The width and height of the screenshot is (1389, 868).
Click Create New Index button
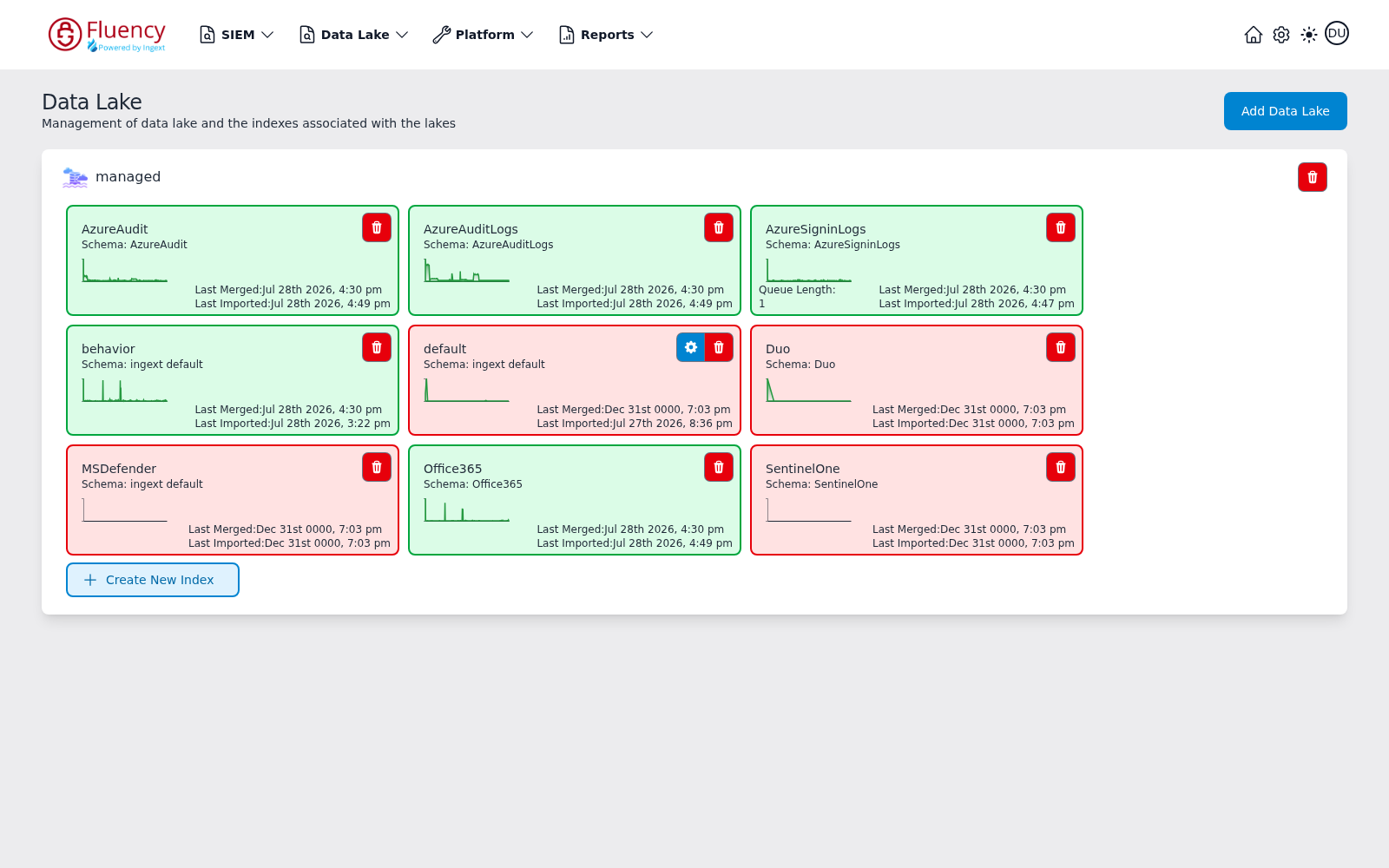tap(153, 580)
